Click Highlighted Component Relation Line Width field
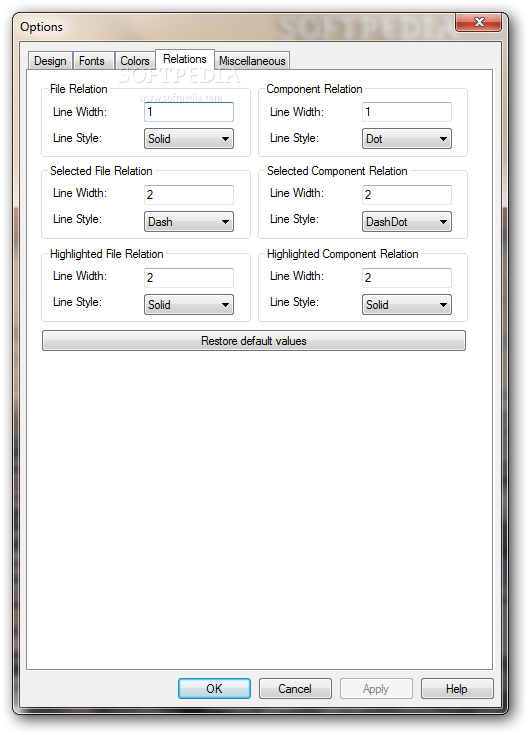The height and width of the screenshot is (735, 529). pos(407,278)
